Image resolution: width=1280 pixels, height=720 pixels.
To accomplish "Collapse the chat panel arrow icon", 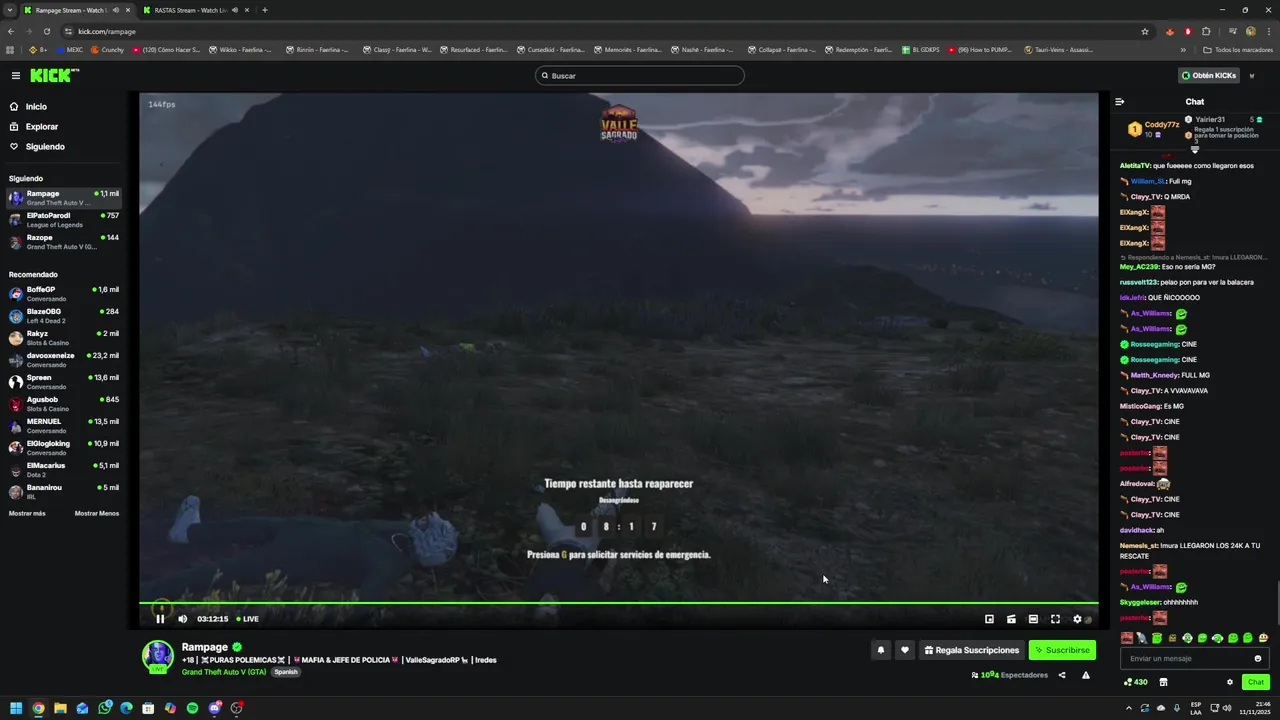I will click(1120, 102).
